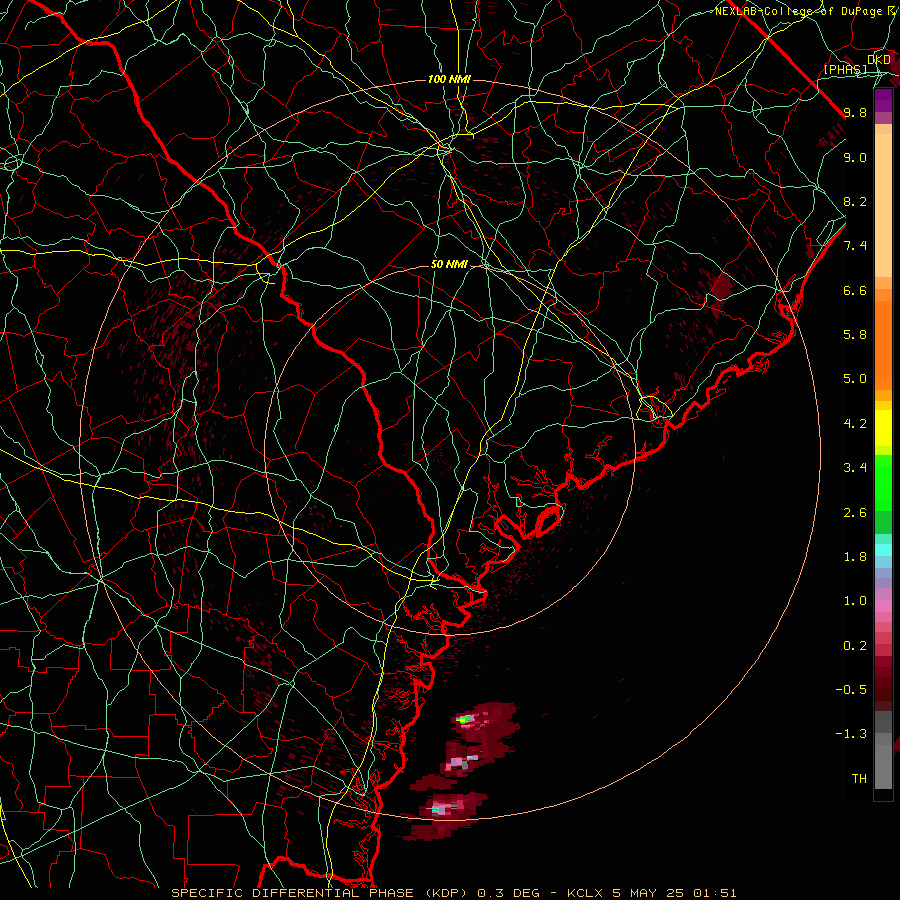Select the 6.6 value on the color scale
This screenshot has width=900, height=900.
coord(855,290)
